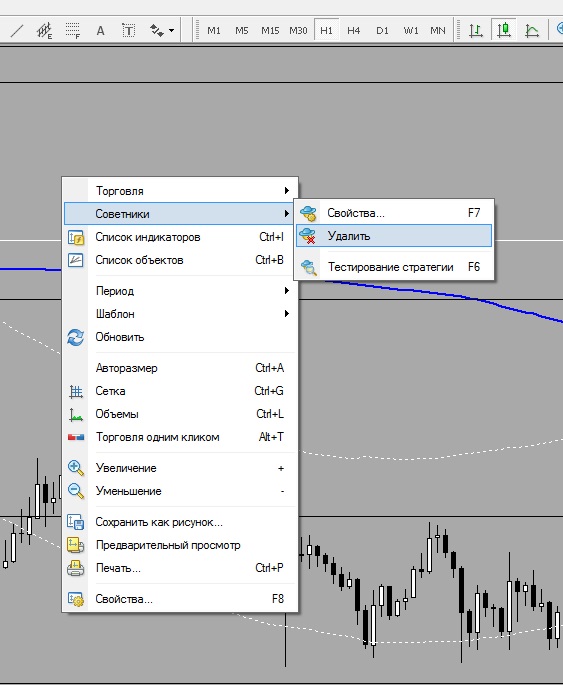
Task: Switch chart to M1 timeframe
Action: pyautogui.click(x=214, y=31)
